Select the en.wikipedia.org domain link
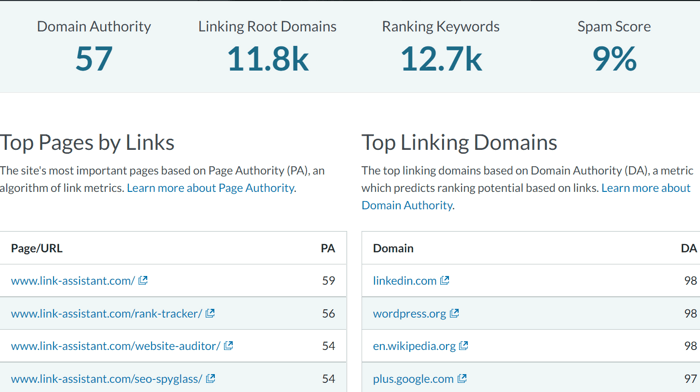 tap(414, 346)
